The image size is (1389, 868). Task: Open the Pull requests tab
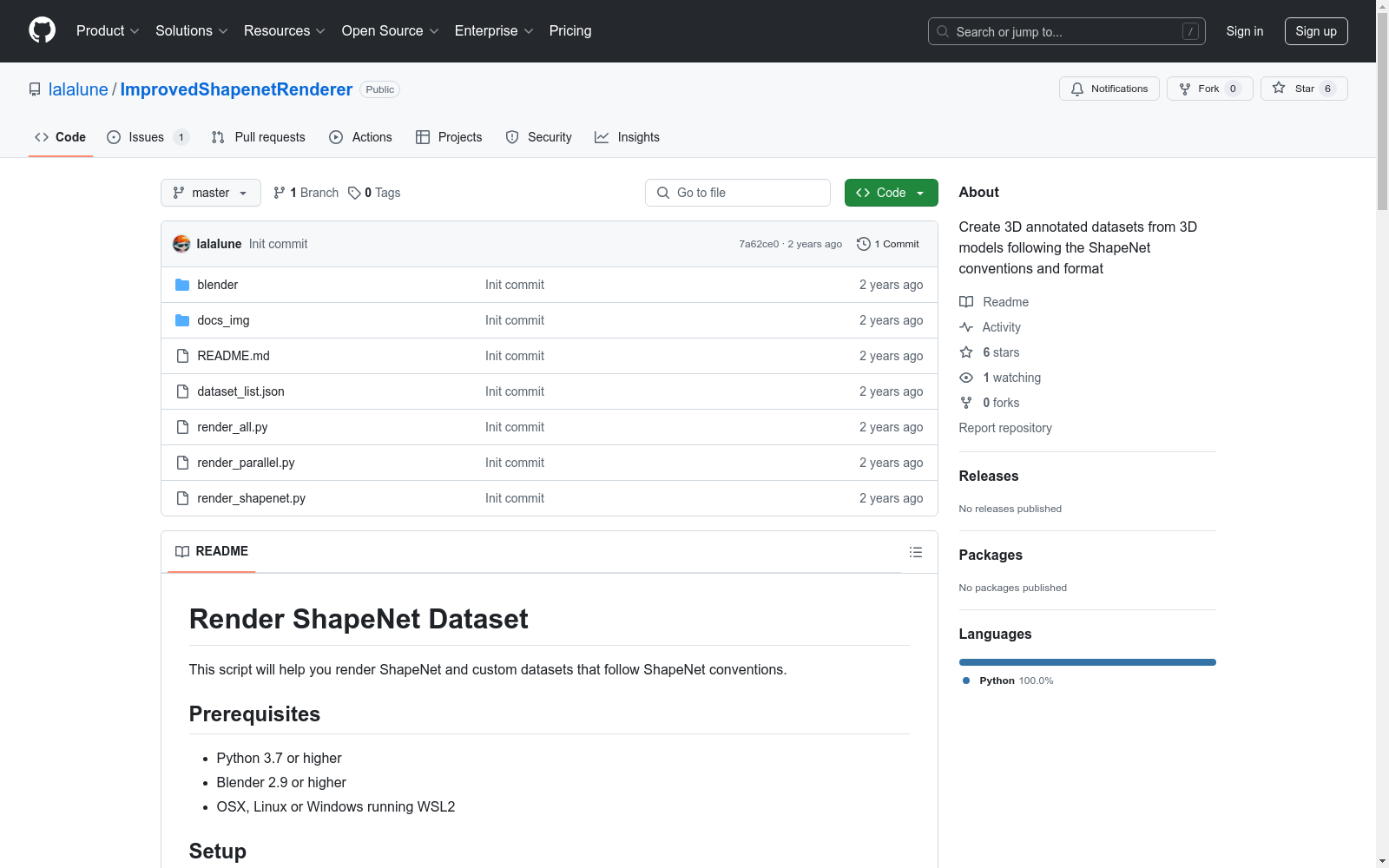click(259, 137)
